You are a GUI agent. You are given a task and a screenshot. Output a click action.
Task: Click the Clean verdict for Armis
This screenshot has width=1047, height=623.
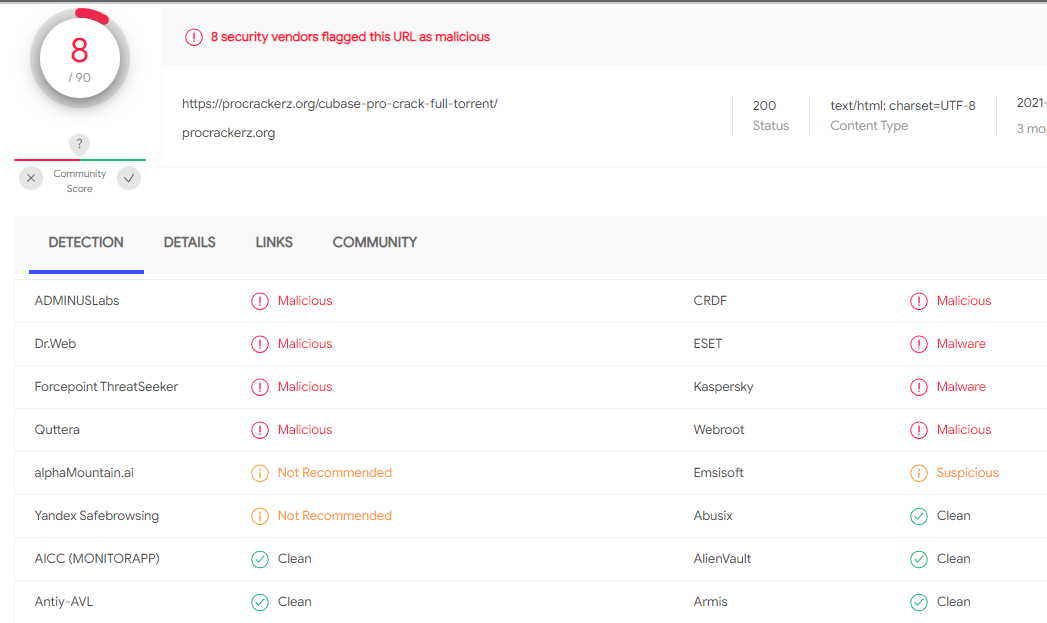click(954, 602)
